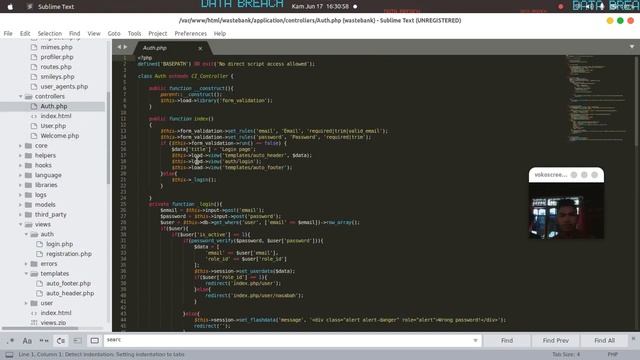Click the Find Prev button
The height and width of the screenshot is (360, 640).
coord(556,340)
